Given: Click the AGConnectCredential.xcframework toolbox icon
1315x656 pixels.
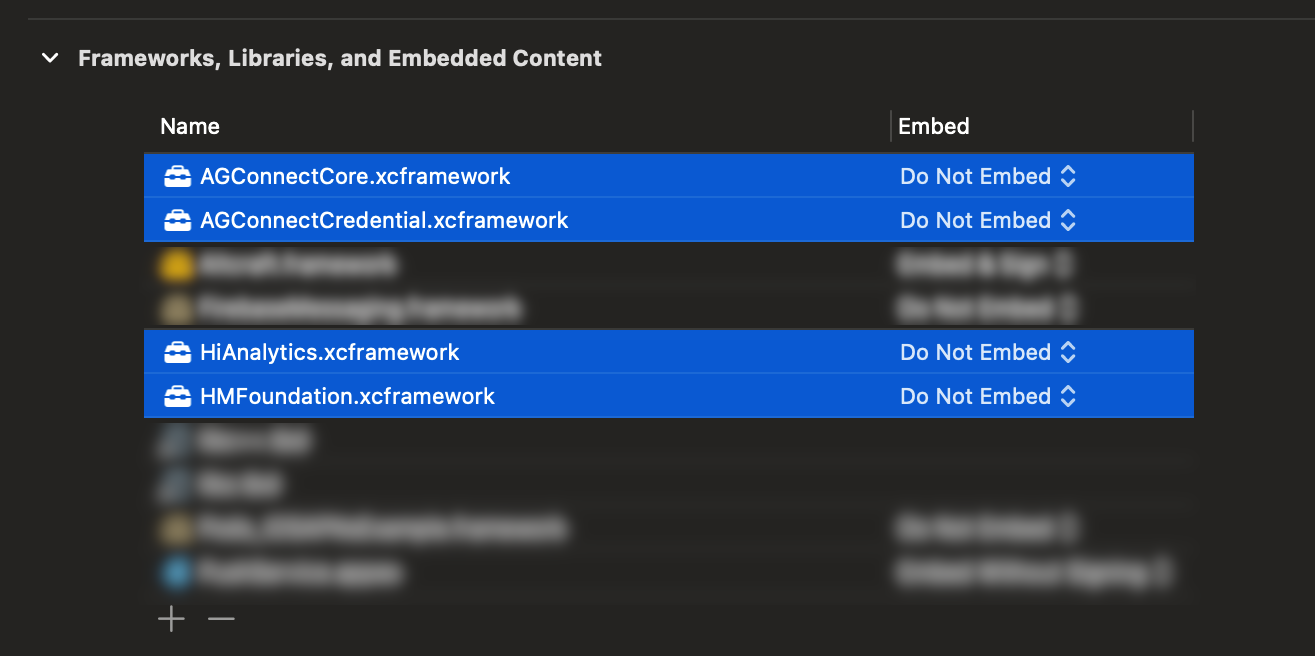Looking at the screenshot, I should point(177,221).
